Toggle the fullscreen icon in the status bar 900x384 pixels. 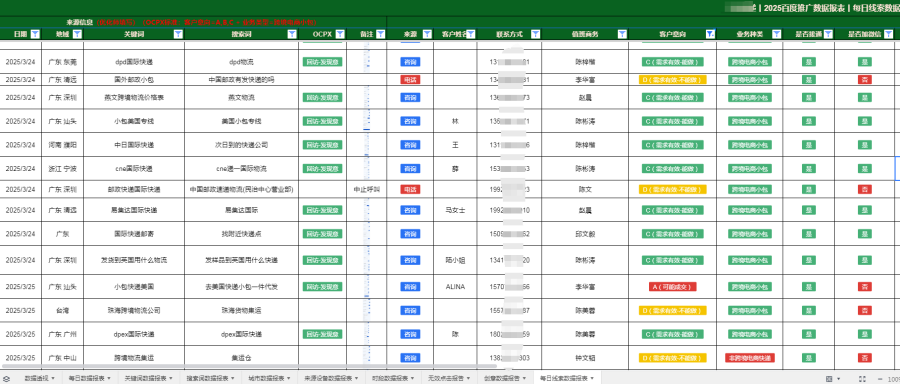[862, 379]
